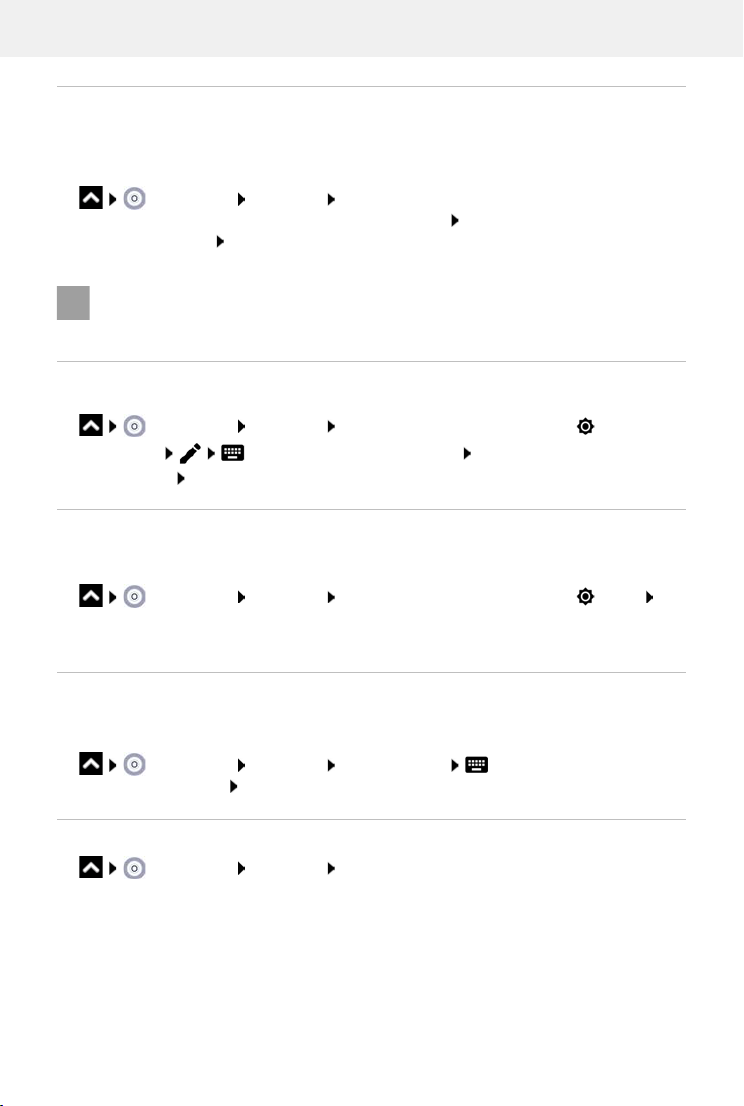Image resolution: width=744 pixels, height=1106 pixels.
Task: Click the arrow directly before the lower keyboard icon
Action: coord(455,765)
